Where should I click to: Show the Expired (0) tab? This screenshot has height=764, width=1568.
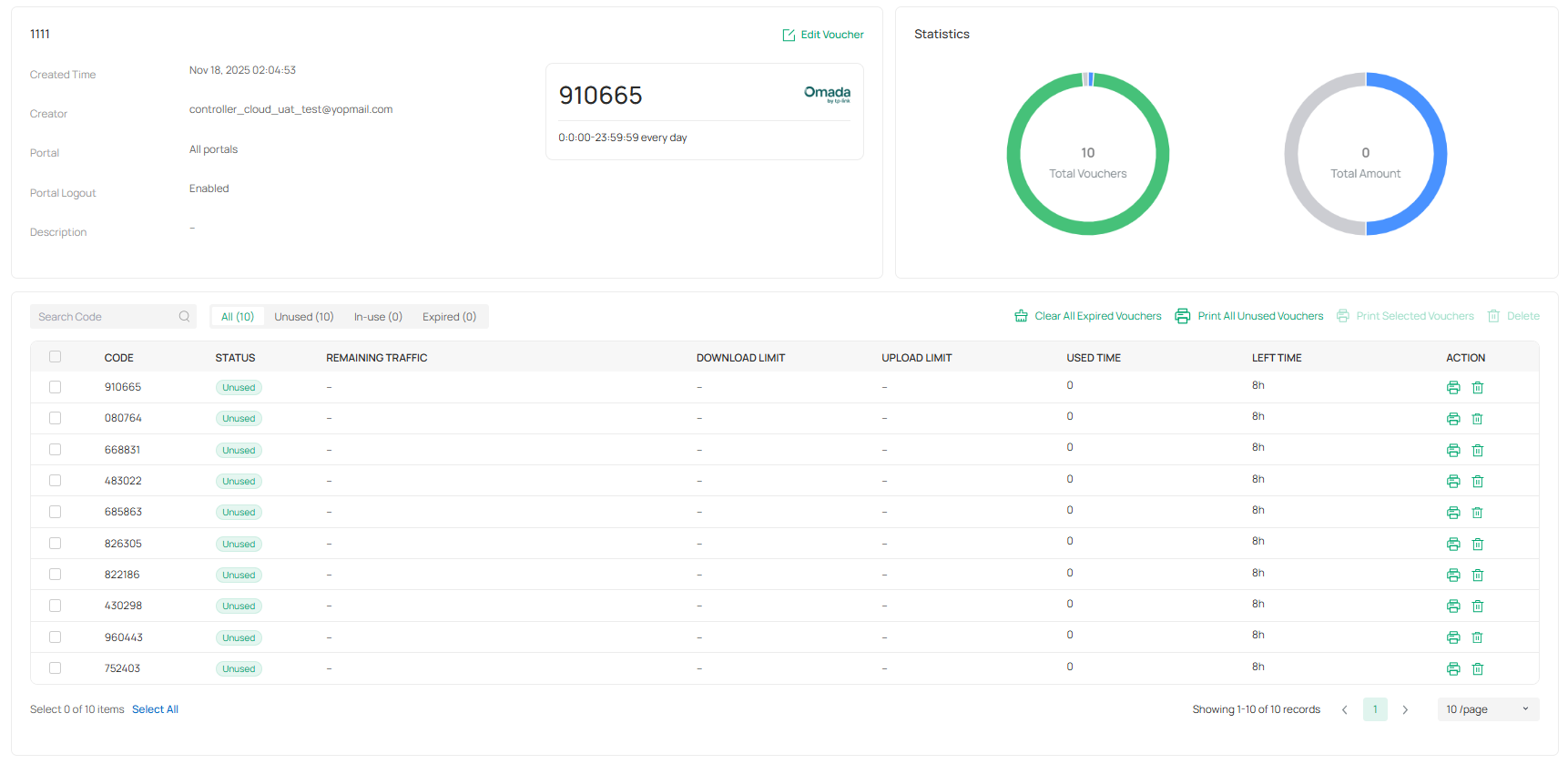click(x=449, y=317)
